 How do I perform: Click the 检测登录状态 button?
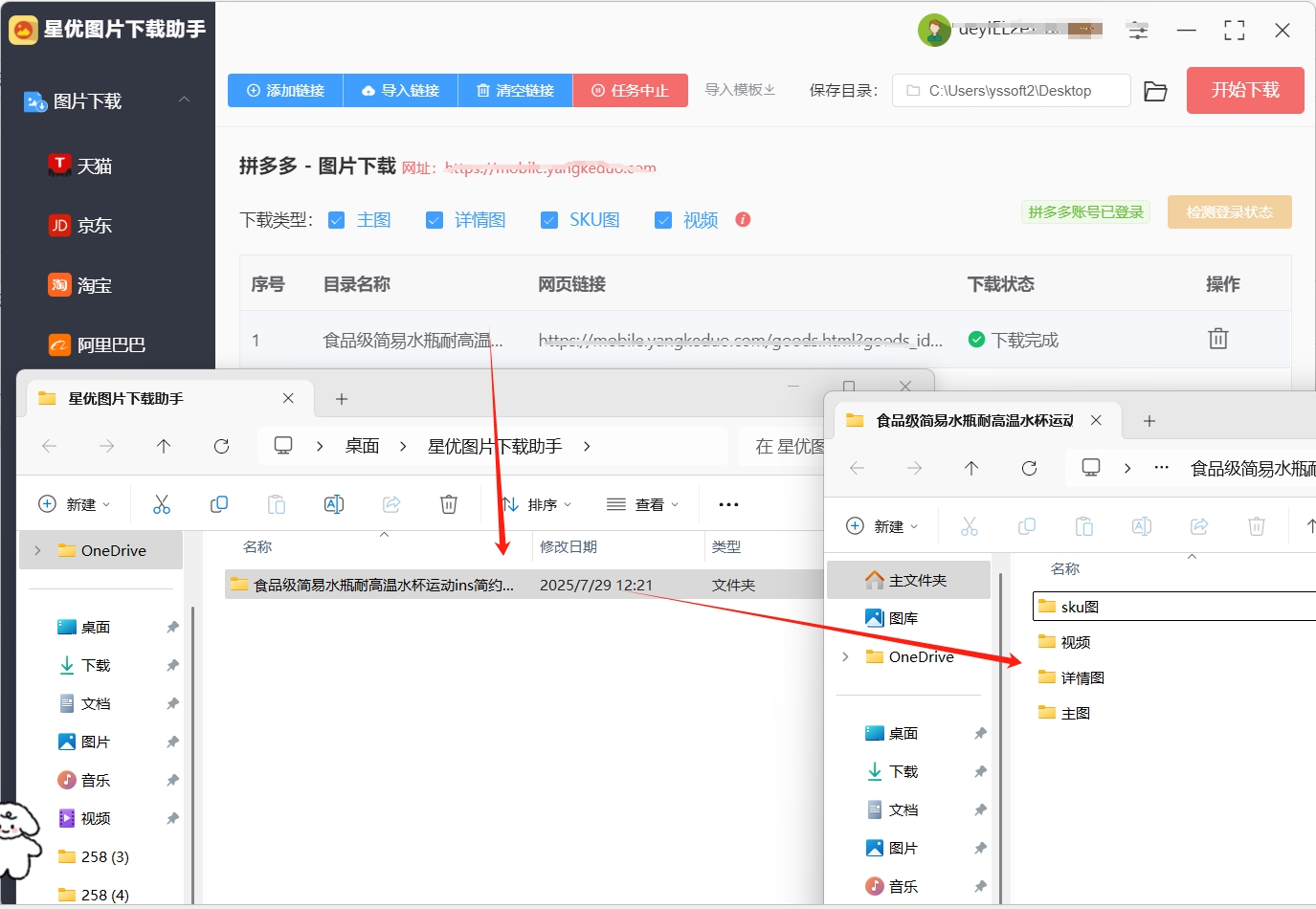pos(1229,212)
